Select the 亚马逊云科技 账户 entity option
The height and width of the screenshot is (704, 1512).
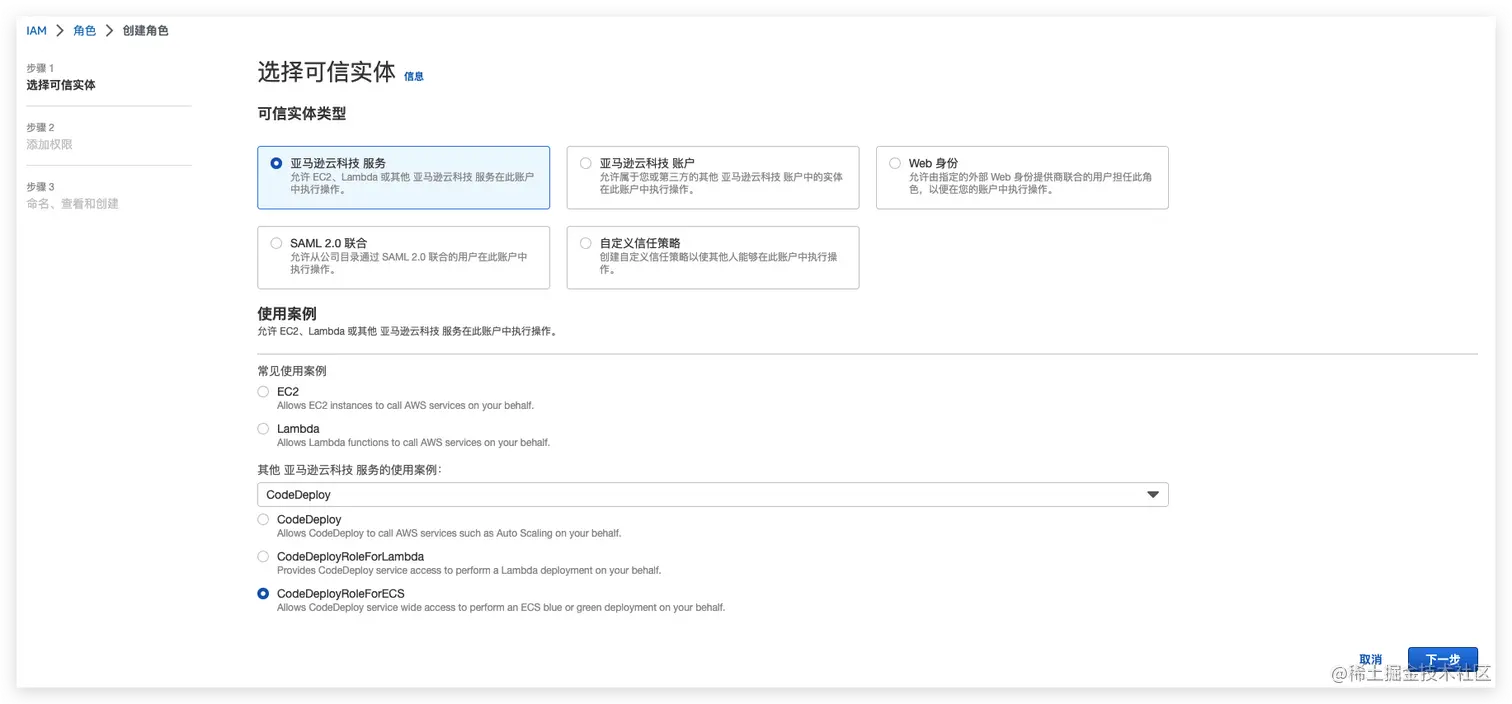(x=586, y=163)
